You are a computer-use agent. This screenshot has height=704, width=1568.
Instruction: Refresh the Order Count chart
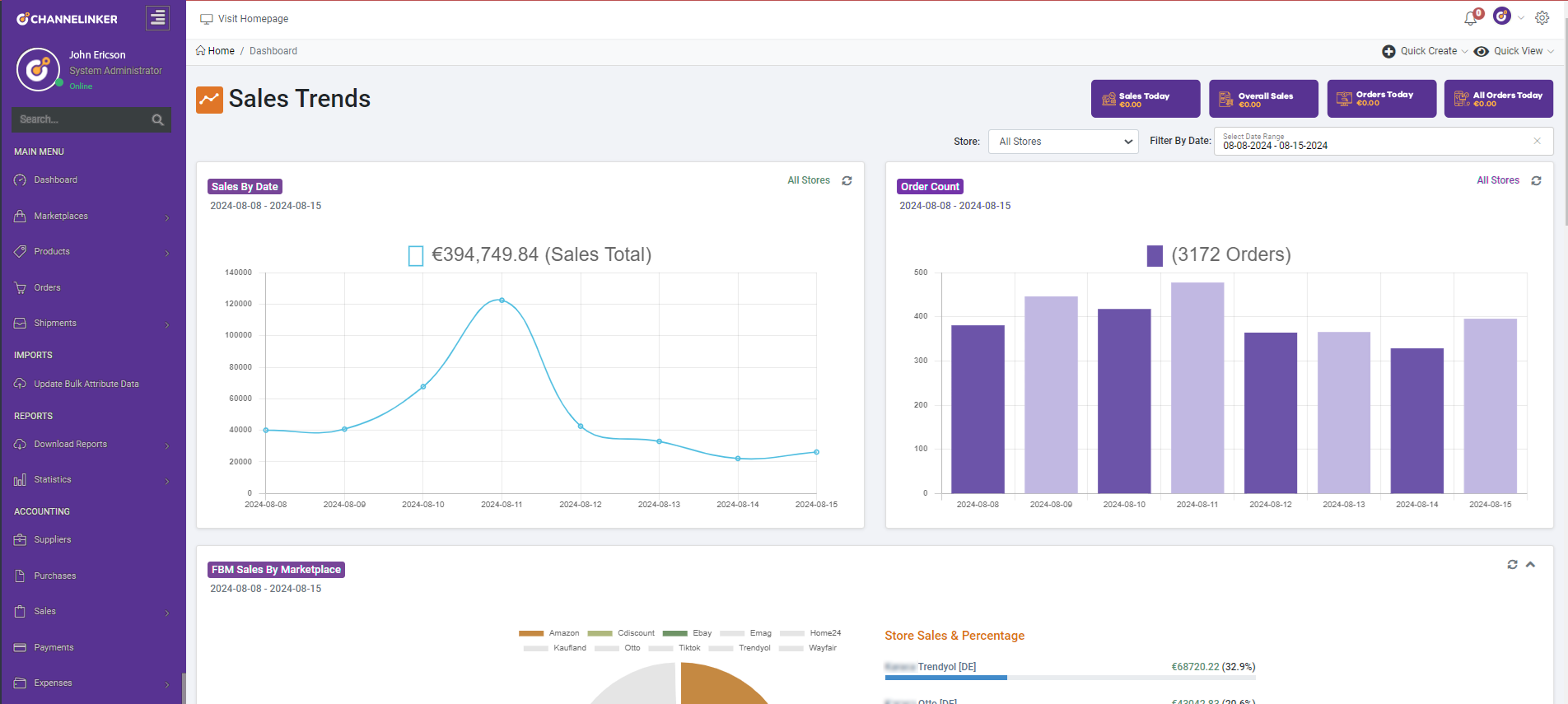1536,180
